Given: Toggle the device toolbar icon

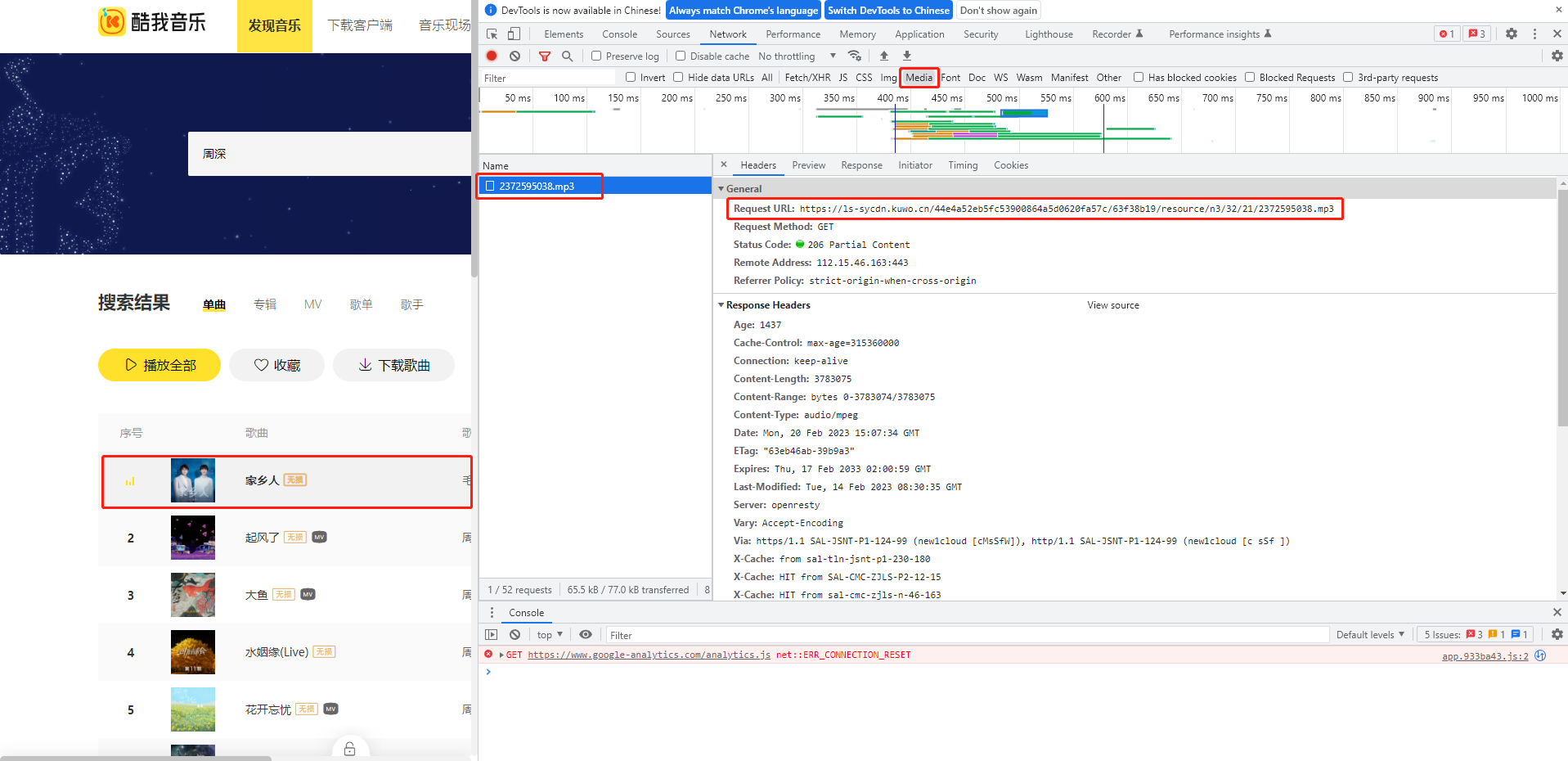Looking at the screenshot, I should coord(514,34).
